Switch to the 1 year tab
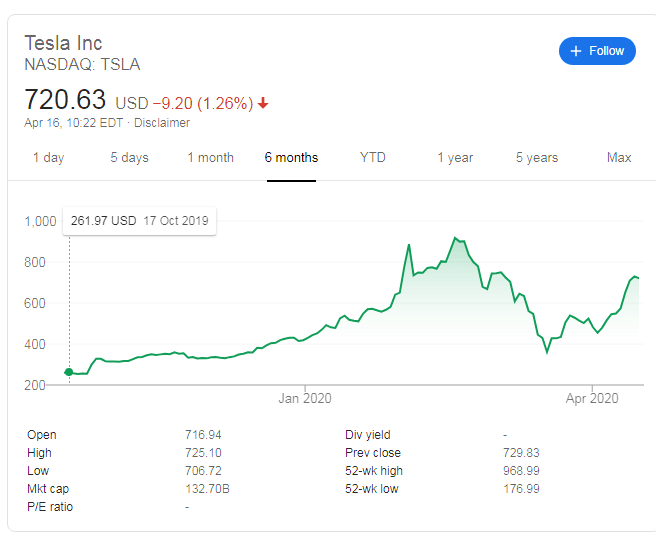This screenshot has width=656, height=549. click(455, 158)
